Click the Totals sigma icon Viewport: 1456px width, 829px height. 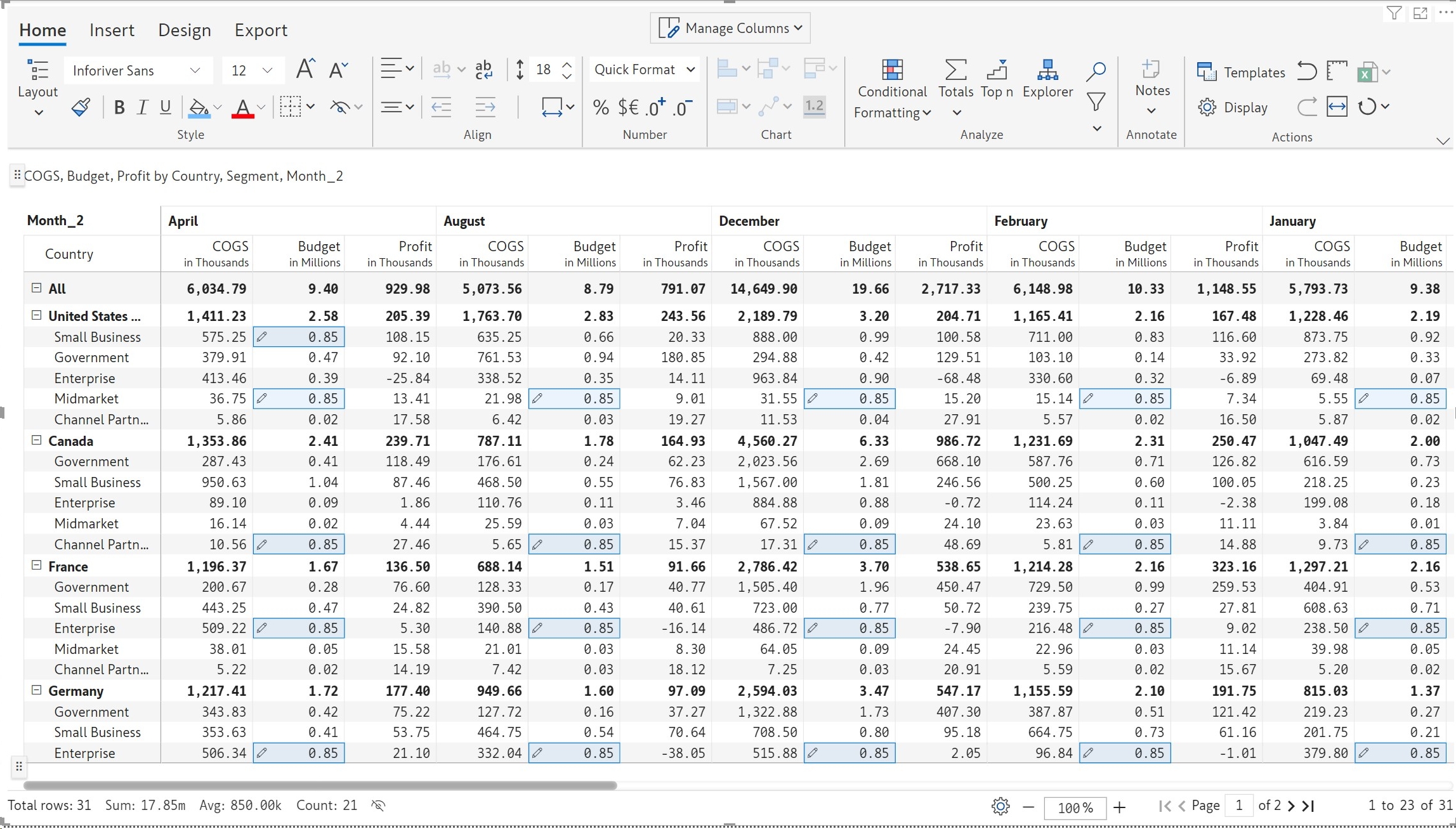click(955, 70)
